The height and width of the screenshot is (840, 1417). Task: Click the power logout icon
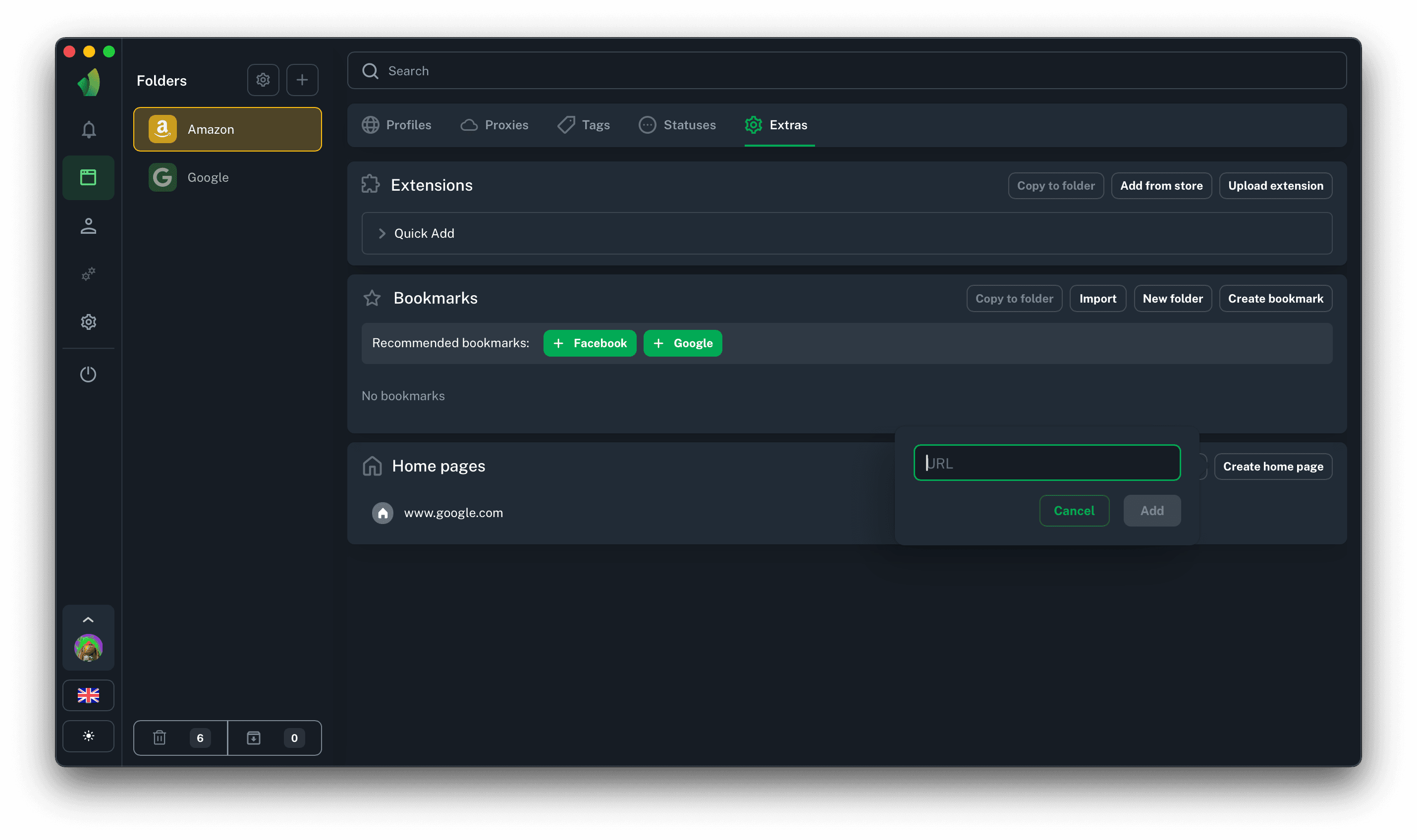click(88, 374)
